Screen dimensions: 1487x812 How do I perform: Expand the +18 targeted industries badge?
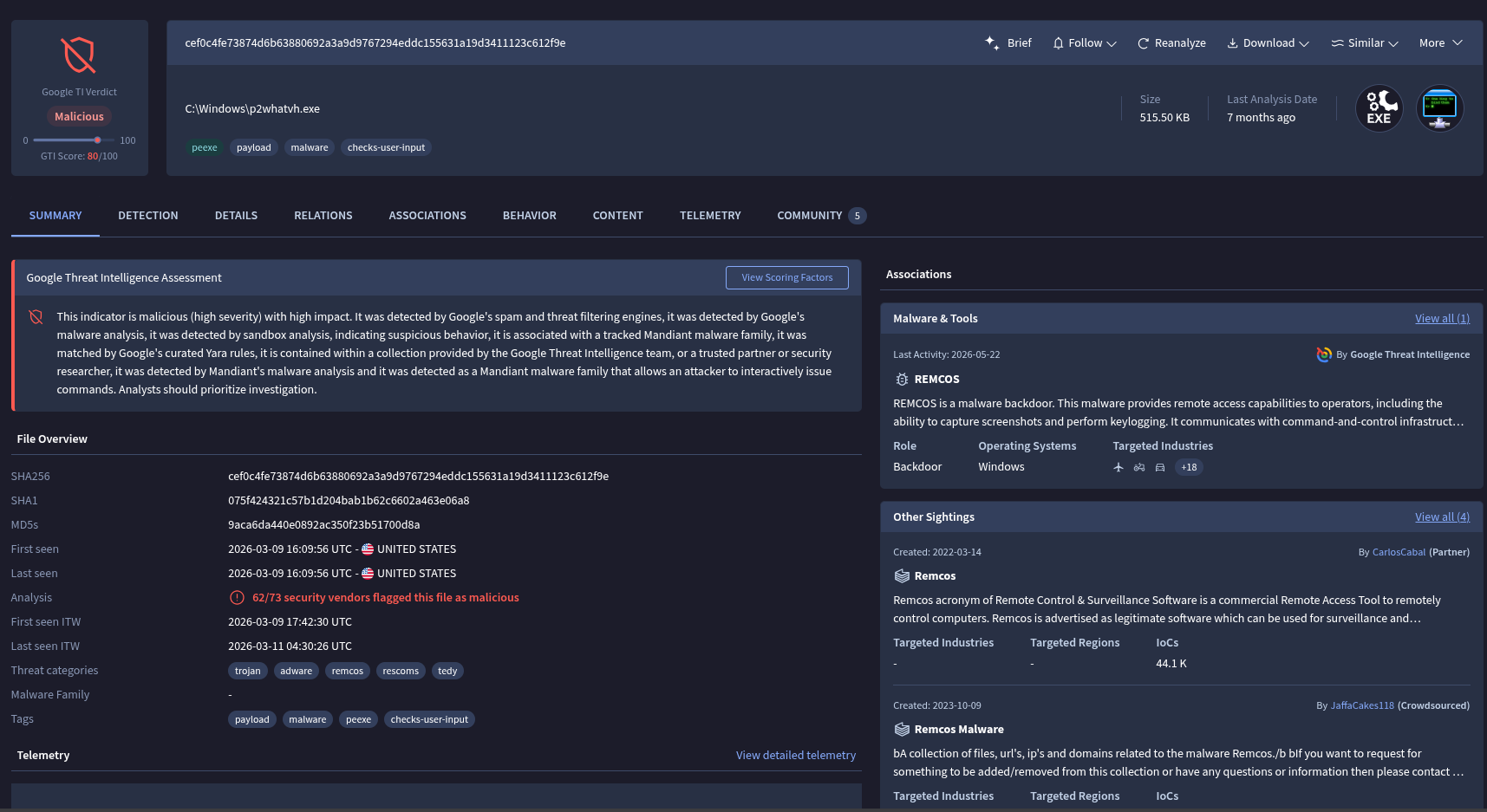tap(1189, 467)
